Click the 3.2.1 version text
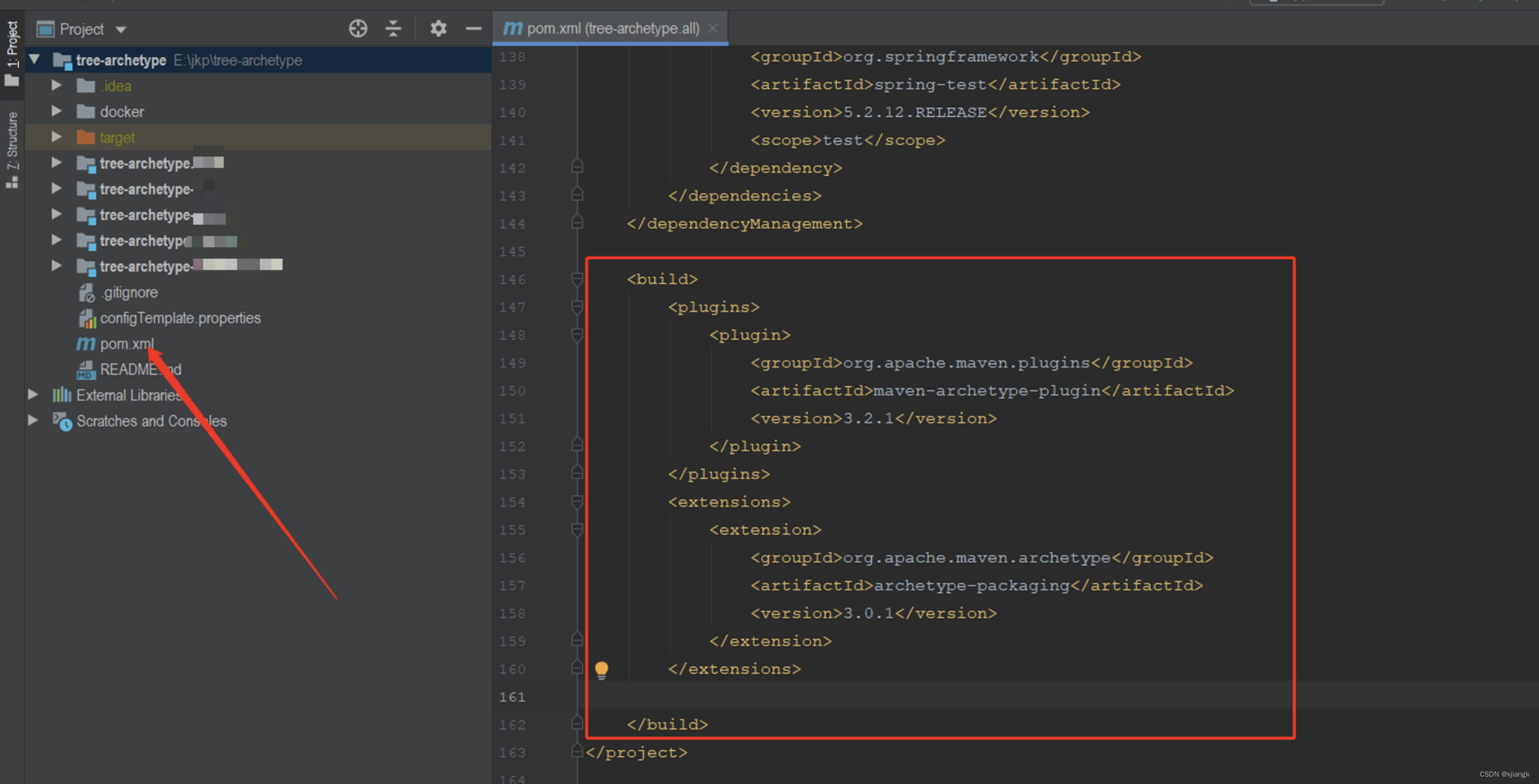The width and height of the screenshot is (1539, 784). pyautogui.click(x=869, y=419)
